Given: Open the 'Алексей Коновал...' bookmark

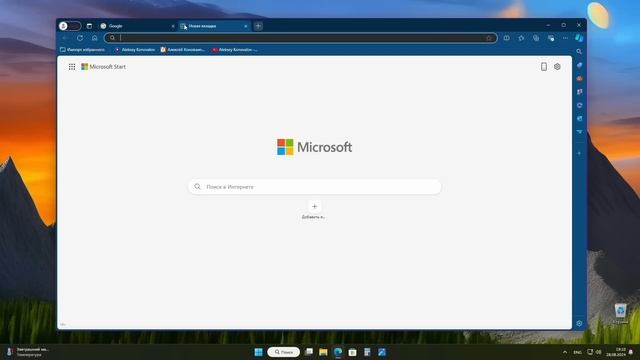Looking at the screenshot, I should (x=183, y=50).
